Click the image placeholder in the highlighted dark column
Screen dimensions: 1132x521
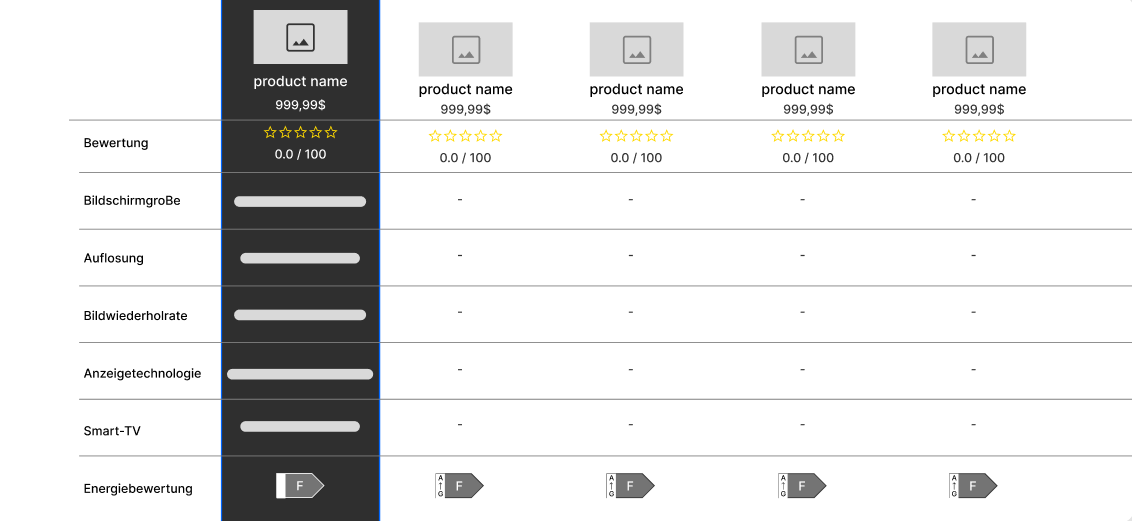pos(300,37)
